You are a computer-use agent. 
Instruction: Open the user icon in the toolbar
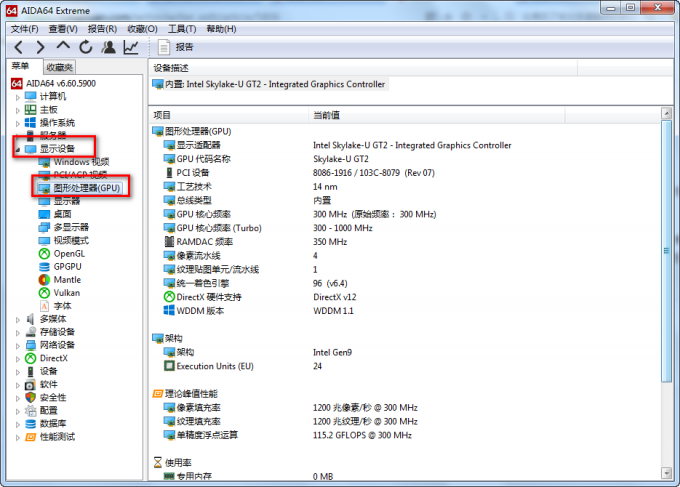pyautogui.click(x=108, y=47)
